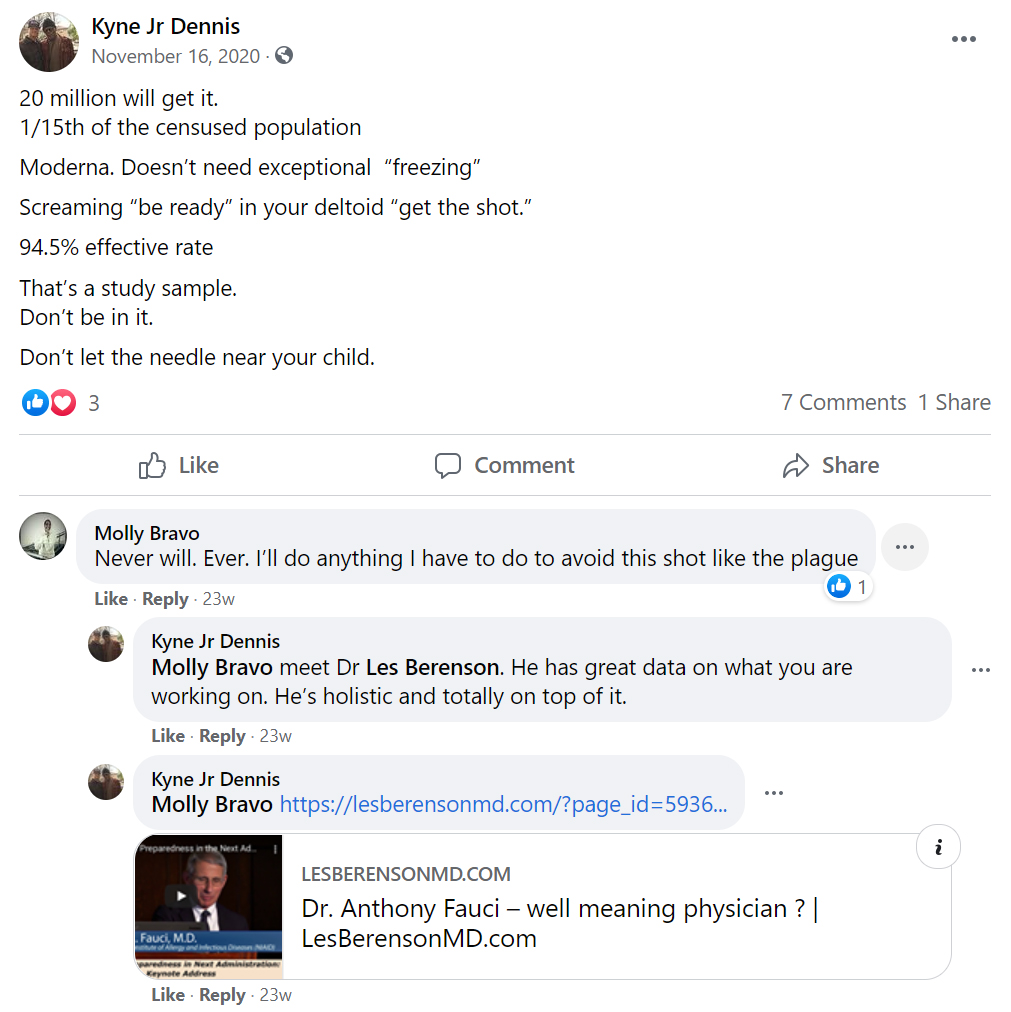Image resolution: width=1011 pixels, height=1012 pixels.
Task: Click Molly Bravo's profile avatar
Action: (x=43, y=536)
